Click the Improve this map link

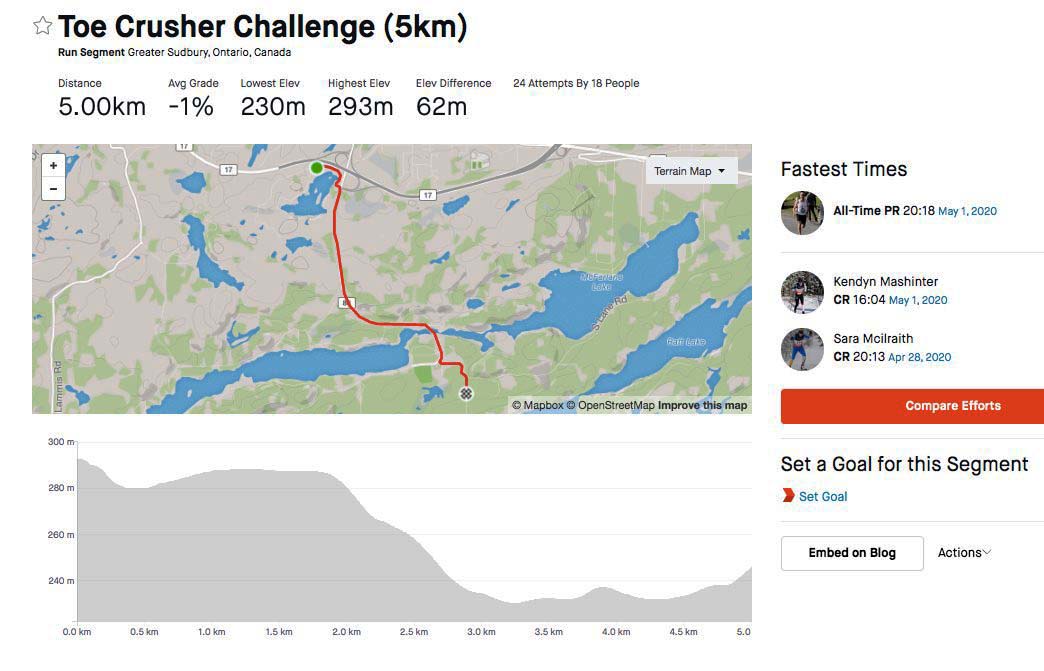(x=702, y=405)
